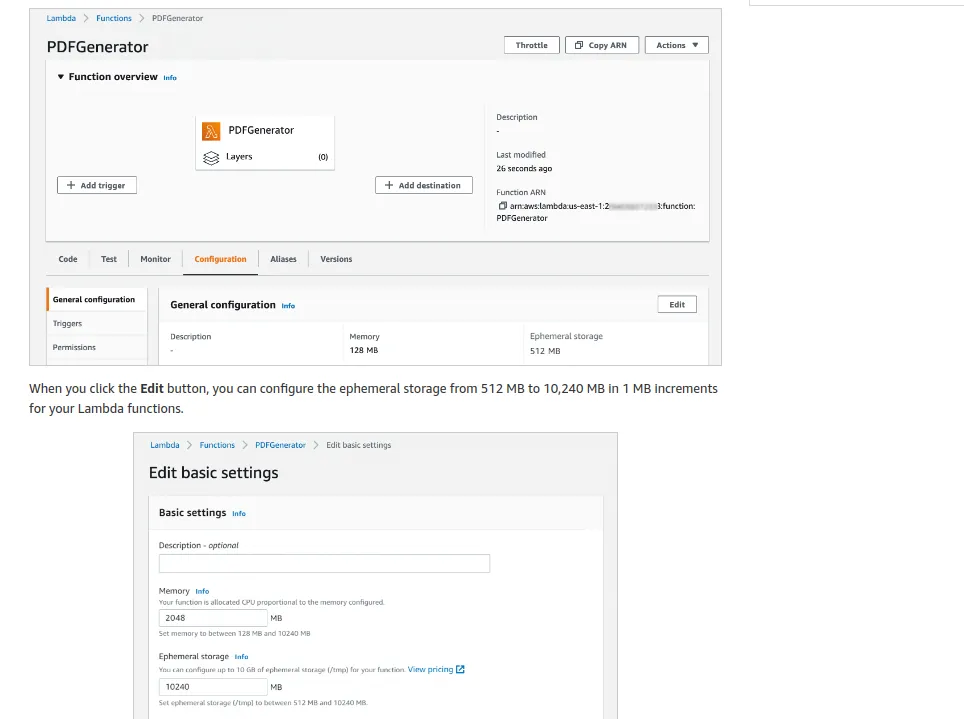
Task: Click Info link beside General configuration heading
Action: pos(288,306)
